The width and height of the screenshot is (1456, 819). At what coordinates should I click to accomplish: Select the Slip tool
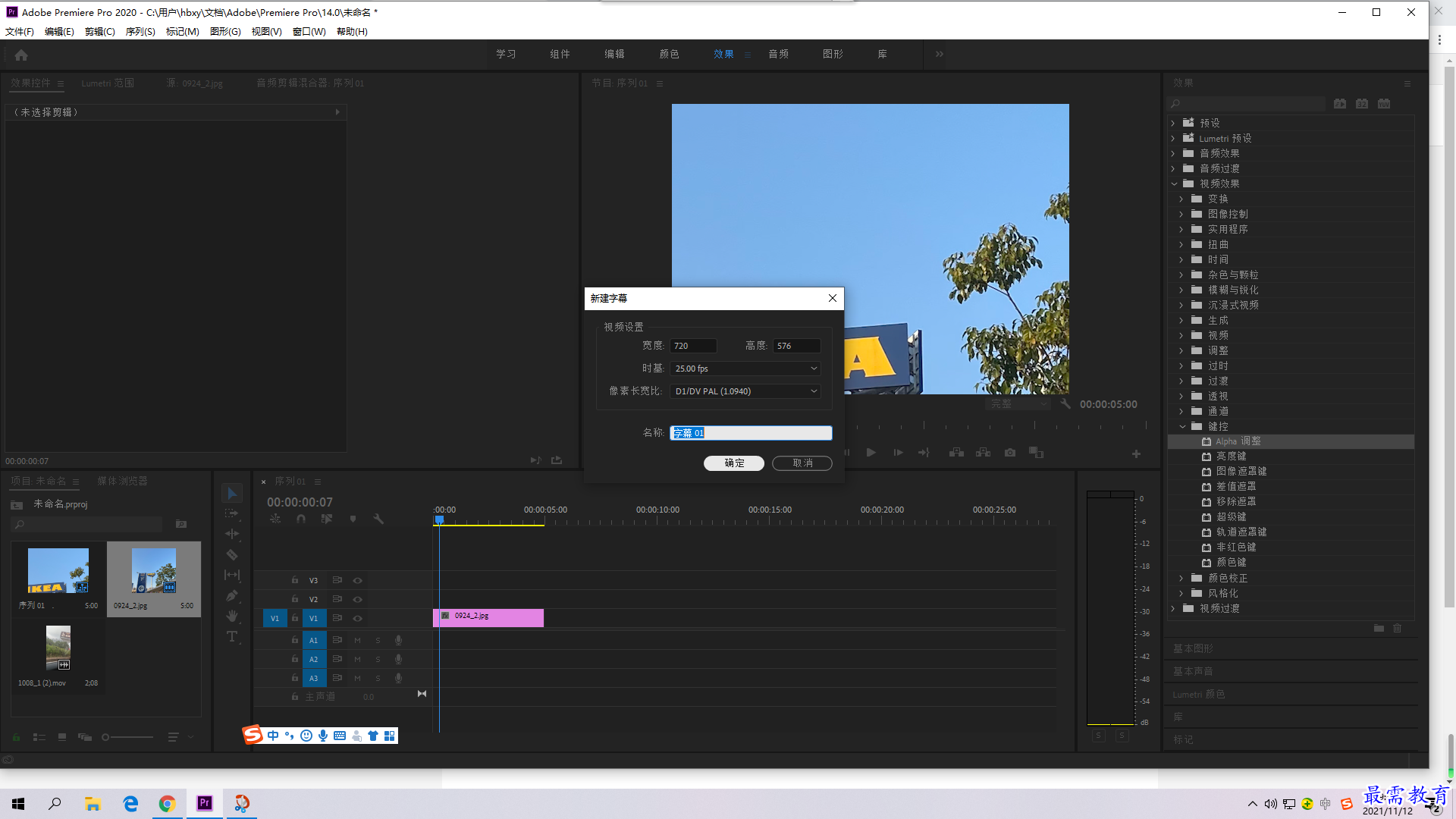coord(232,576)
